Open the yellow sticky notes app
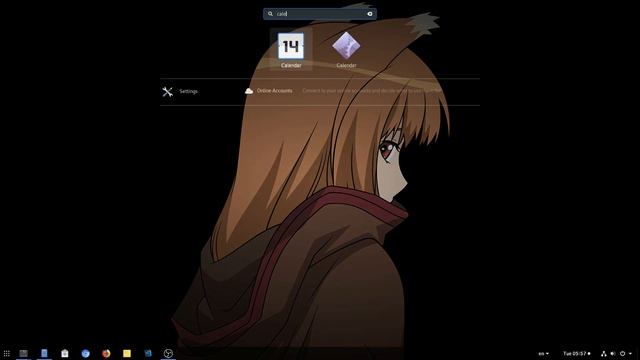The height and width of the screenshot is (360, 640). click(127, 353)
